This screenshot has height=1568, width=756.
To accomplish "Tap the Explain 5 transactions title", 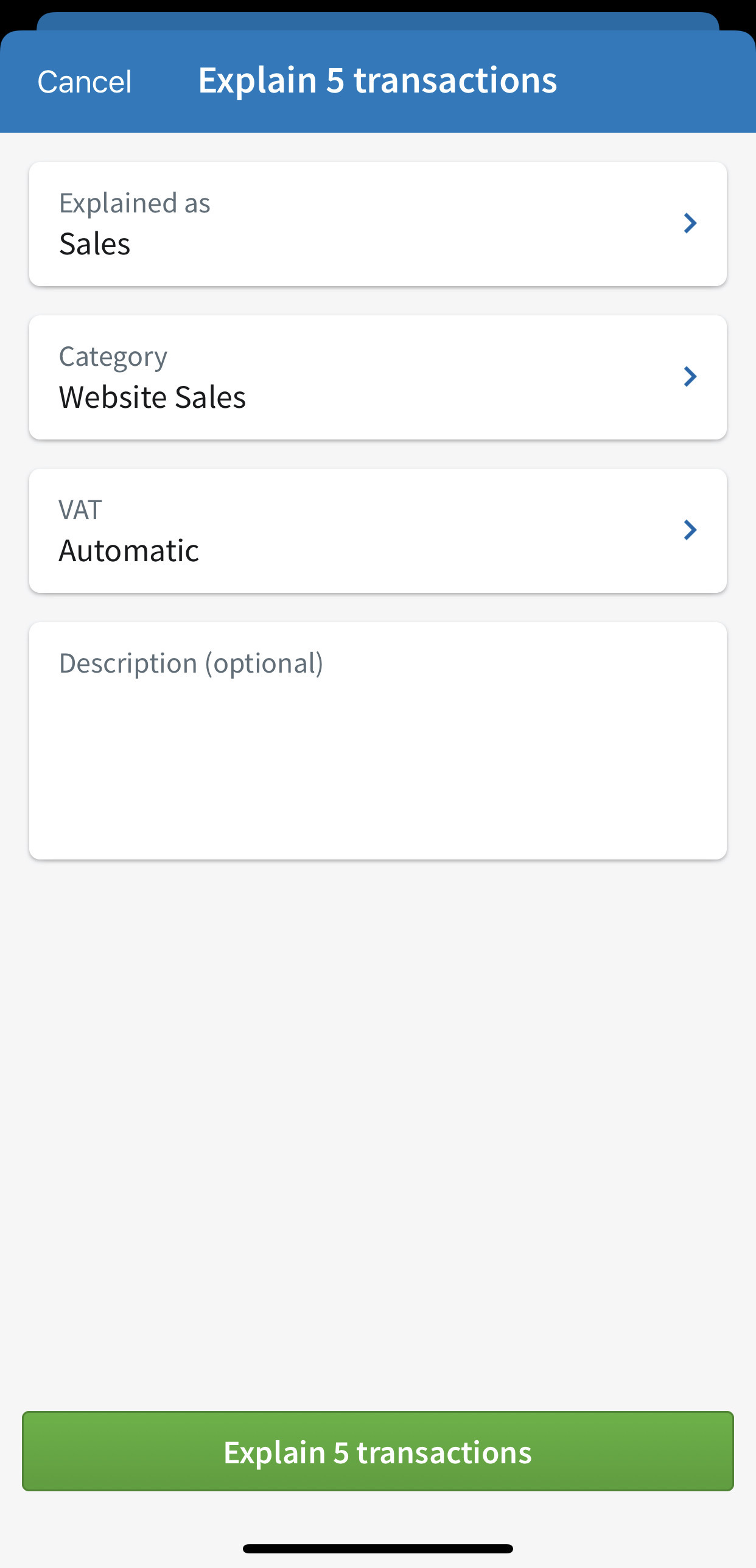I will [x=378, y=80].
